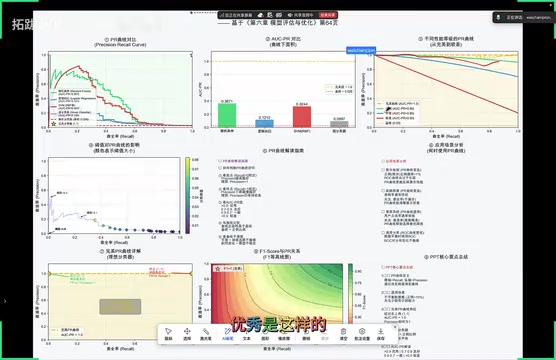Viewport: 556px width, 360px height.
Task: Open the cloud recording icon in sharing bar
Action: click(x=260, y=15)
